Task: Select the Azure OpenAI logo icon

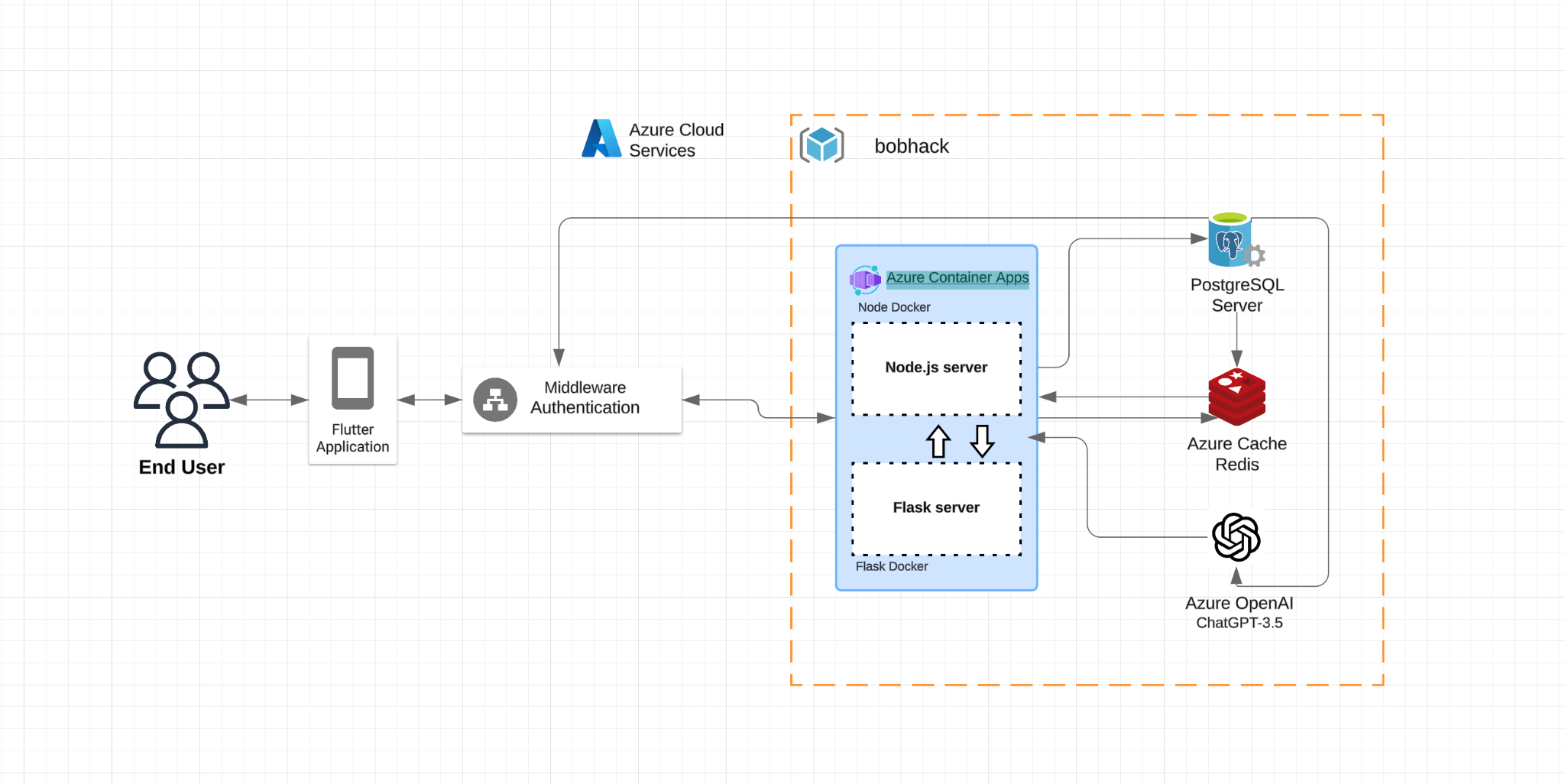Action: (x=1236, y=537)
